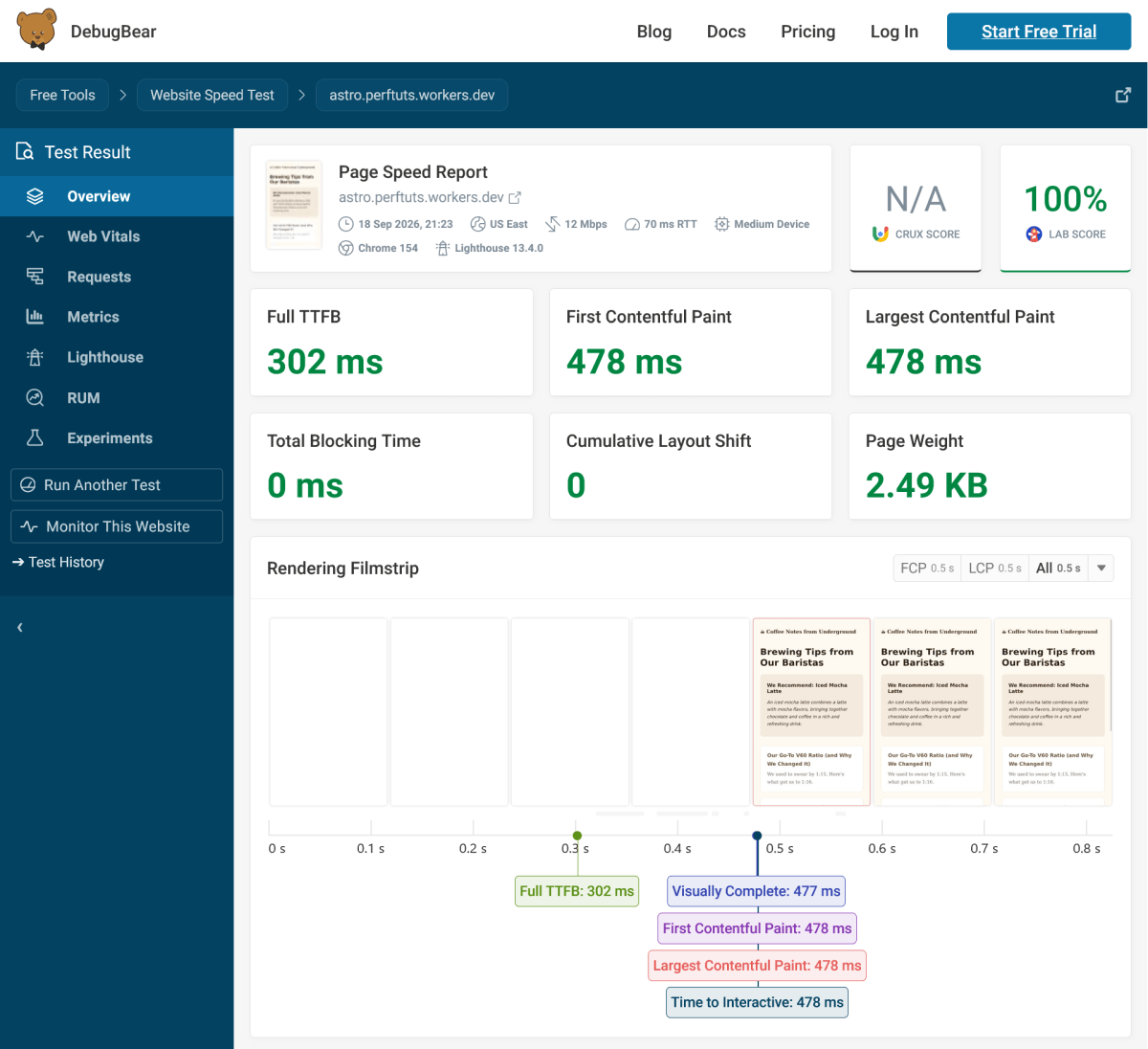This screenshot has height=1049, width=1148.
Task: Click the Largest Contentful Paint metric card
Action: [x=990, y=342]
